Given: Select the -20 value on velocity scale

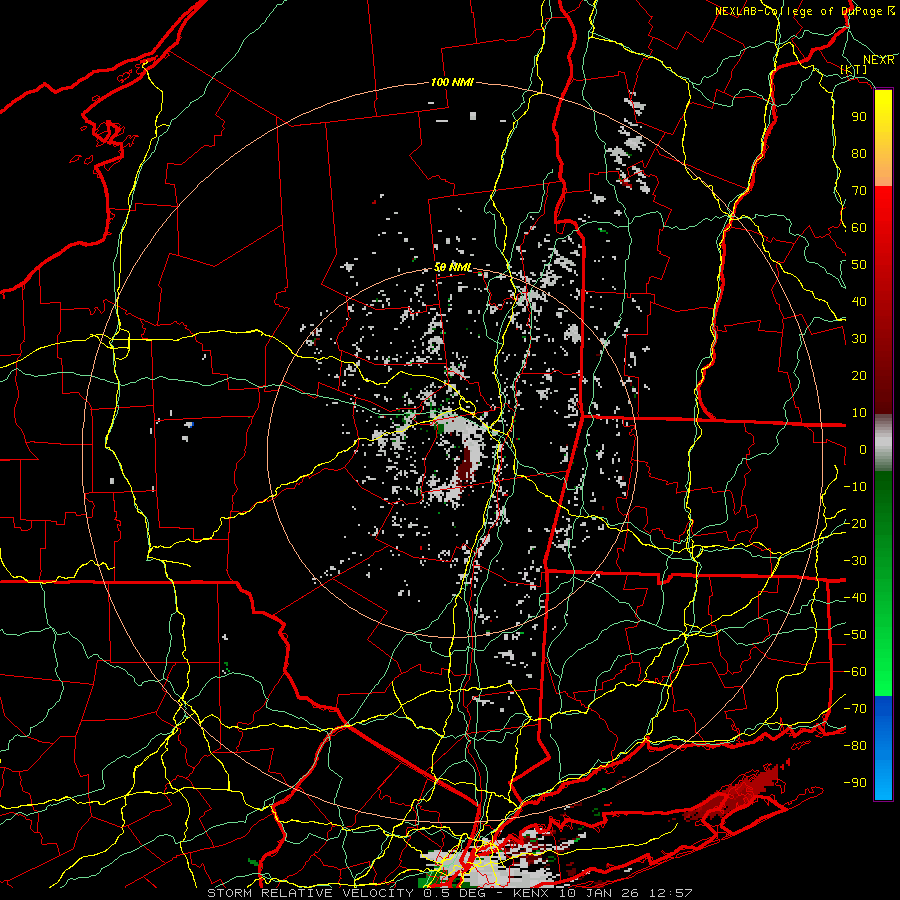Looking at the screenshot, I should 855,524.
